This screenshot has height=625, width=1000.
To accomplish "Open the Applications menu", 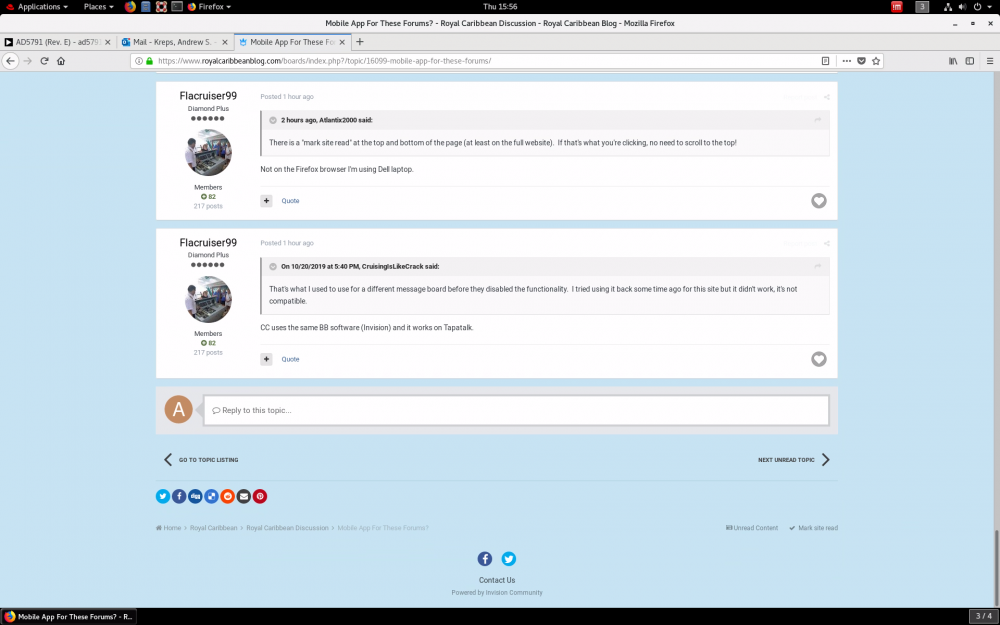I will [36, 6].
